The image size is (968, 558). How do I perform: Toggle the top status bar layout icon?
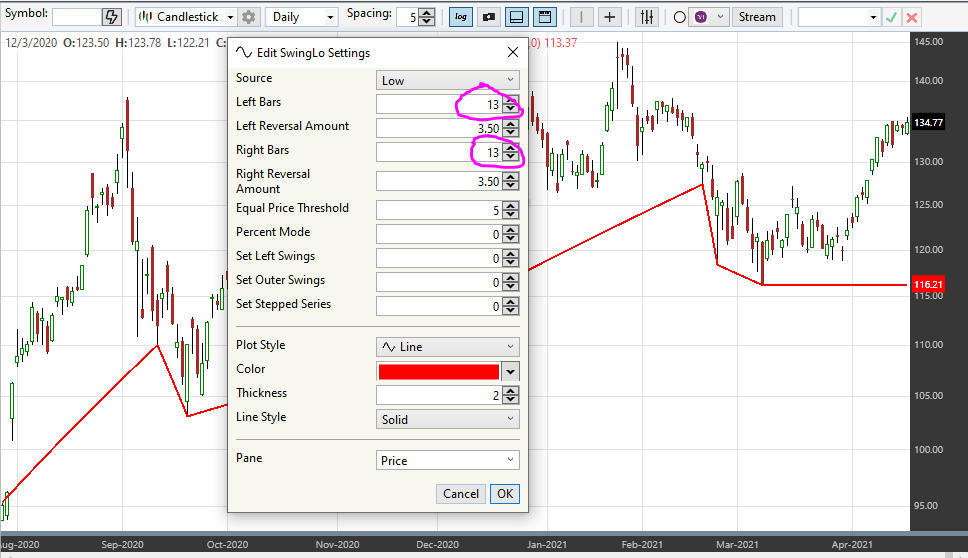point(545,17)
